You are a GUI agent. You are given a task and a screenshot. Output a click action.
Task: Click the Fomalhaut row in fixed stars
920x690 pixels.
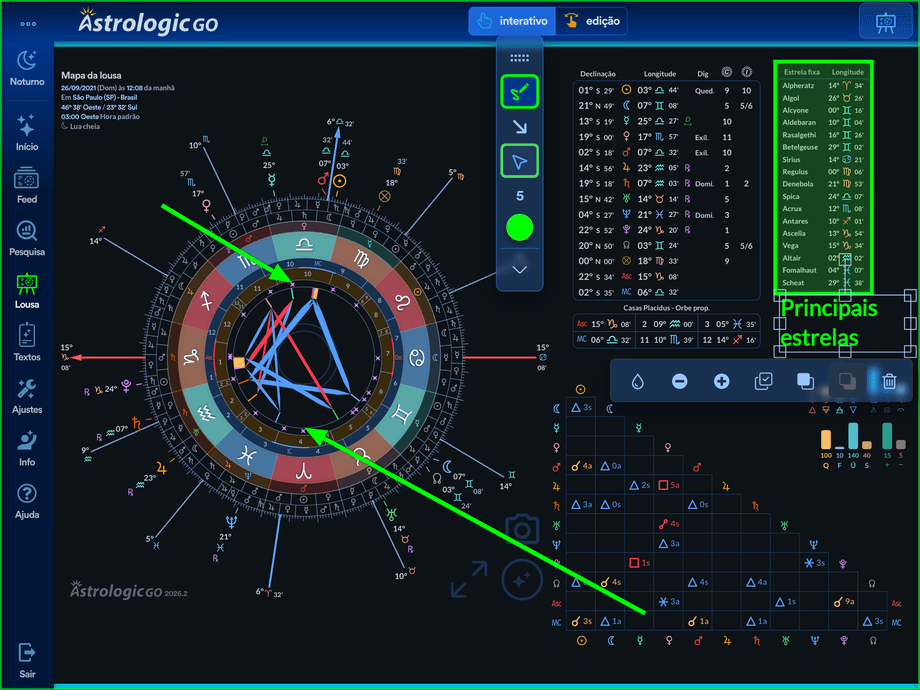pyautogui.click(x=823, y=270)
